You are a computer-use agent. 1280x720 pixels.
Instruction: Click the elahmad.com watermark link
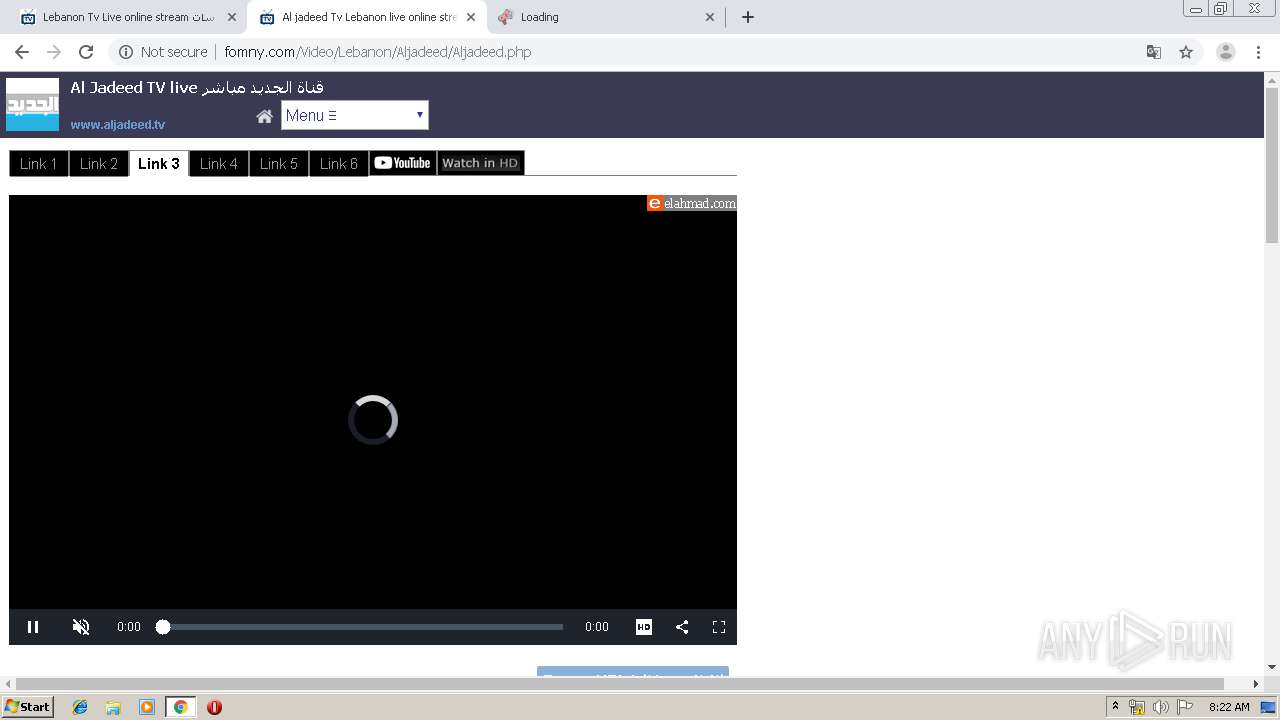(x=692, y=203)
